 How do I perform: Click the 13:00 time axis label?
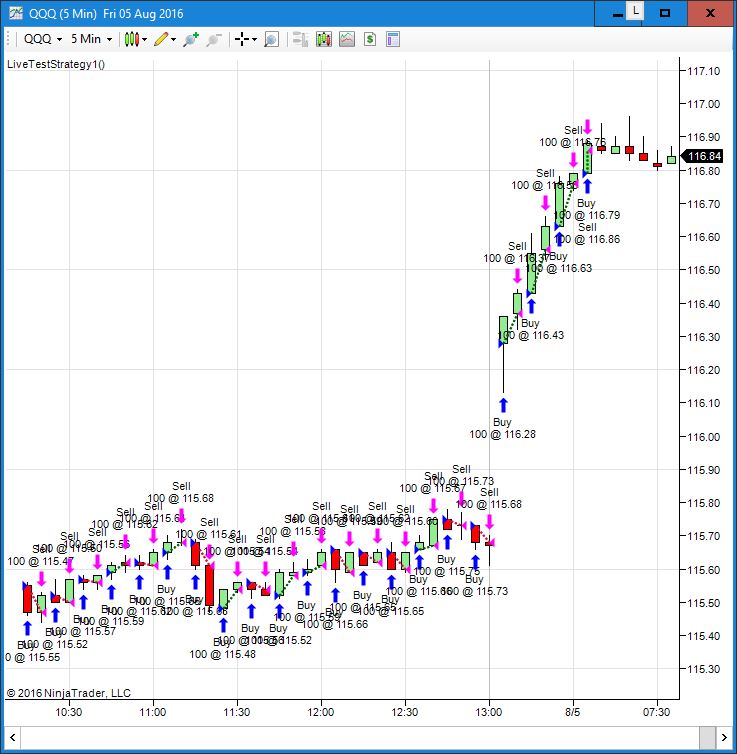[x=489, y=712]
